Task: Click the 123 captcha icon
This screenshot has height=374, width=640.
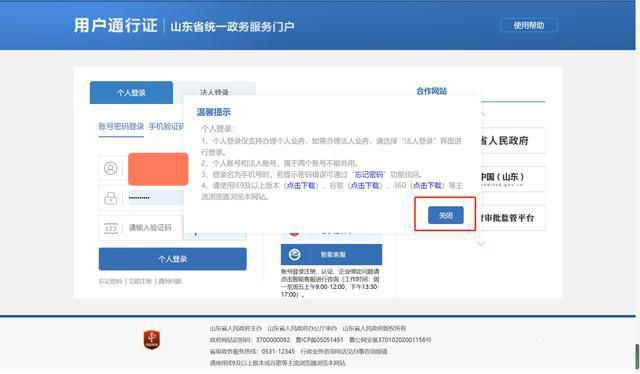Action: tap(111, 228)
